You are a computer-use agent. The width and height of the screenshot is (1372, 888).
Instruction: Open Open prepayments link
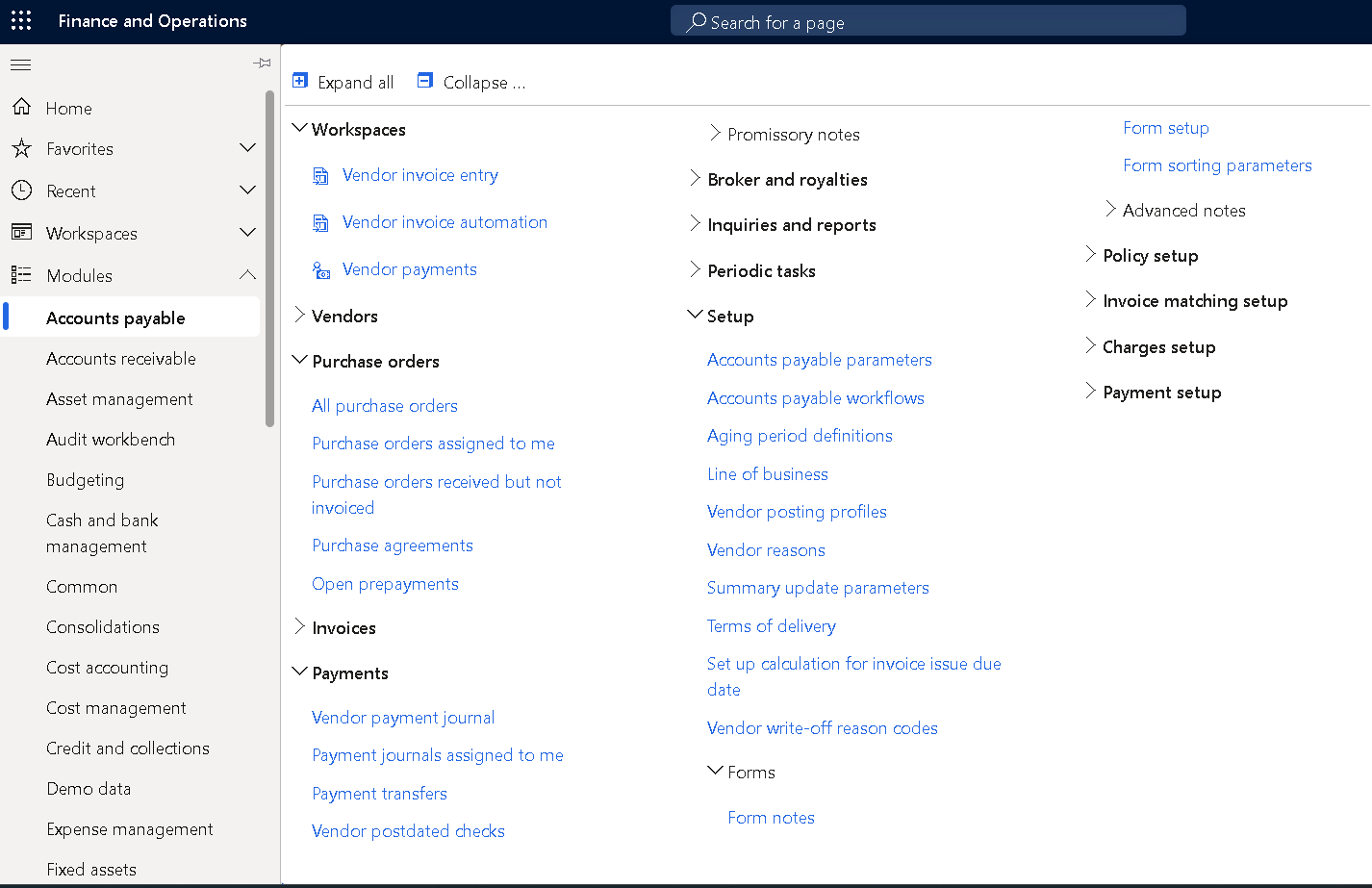tap(385, 584)
